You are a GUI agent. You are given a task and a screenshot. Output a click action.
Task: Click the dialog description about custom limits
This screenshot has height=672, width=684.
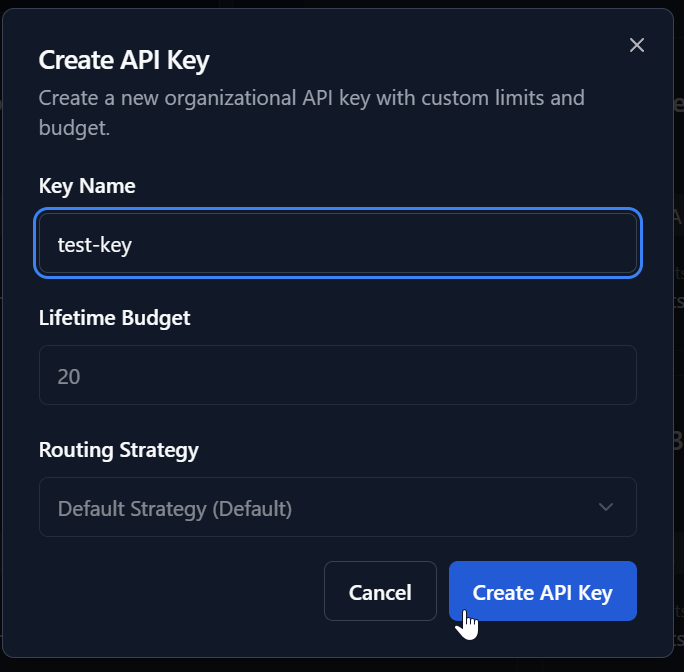(x=311, y=99)
